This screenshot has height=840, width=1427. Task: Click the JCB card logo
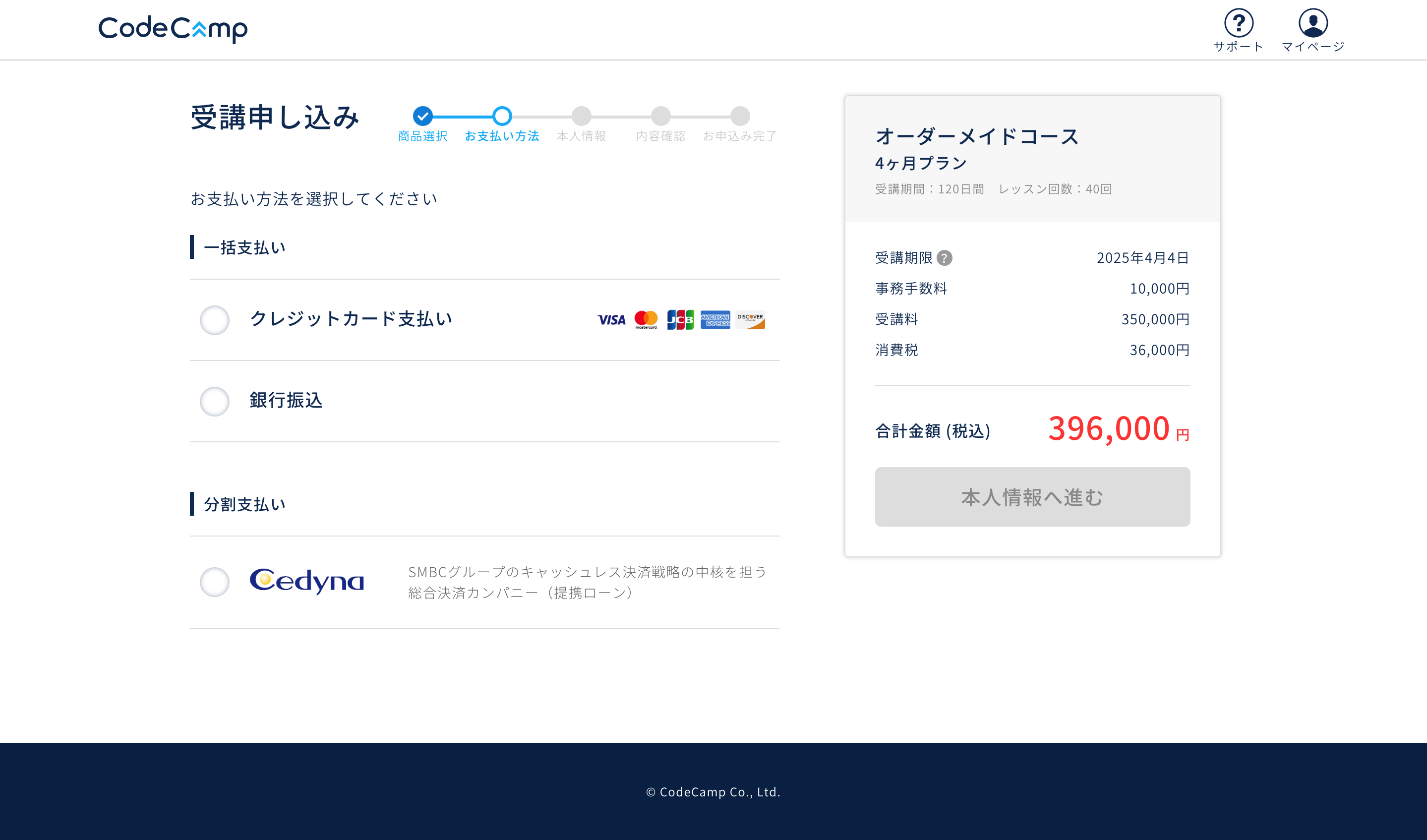point(680,320)
